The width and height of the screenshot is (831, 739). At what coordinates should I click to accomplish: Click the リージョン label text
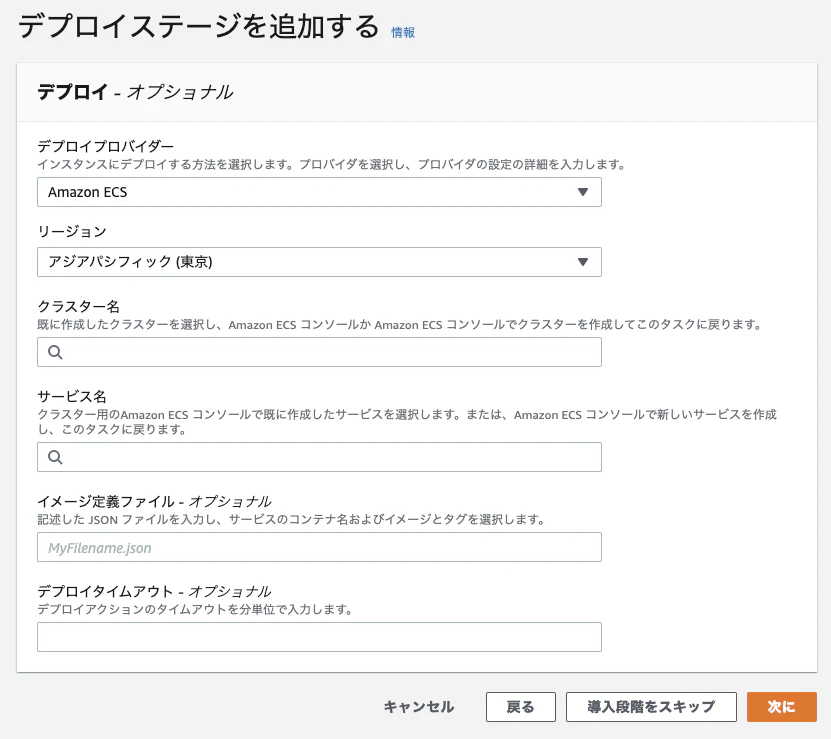pyautogui.click(x=72, y=232)
